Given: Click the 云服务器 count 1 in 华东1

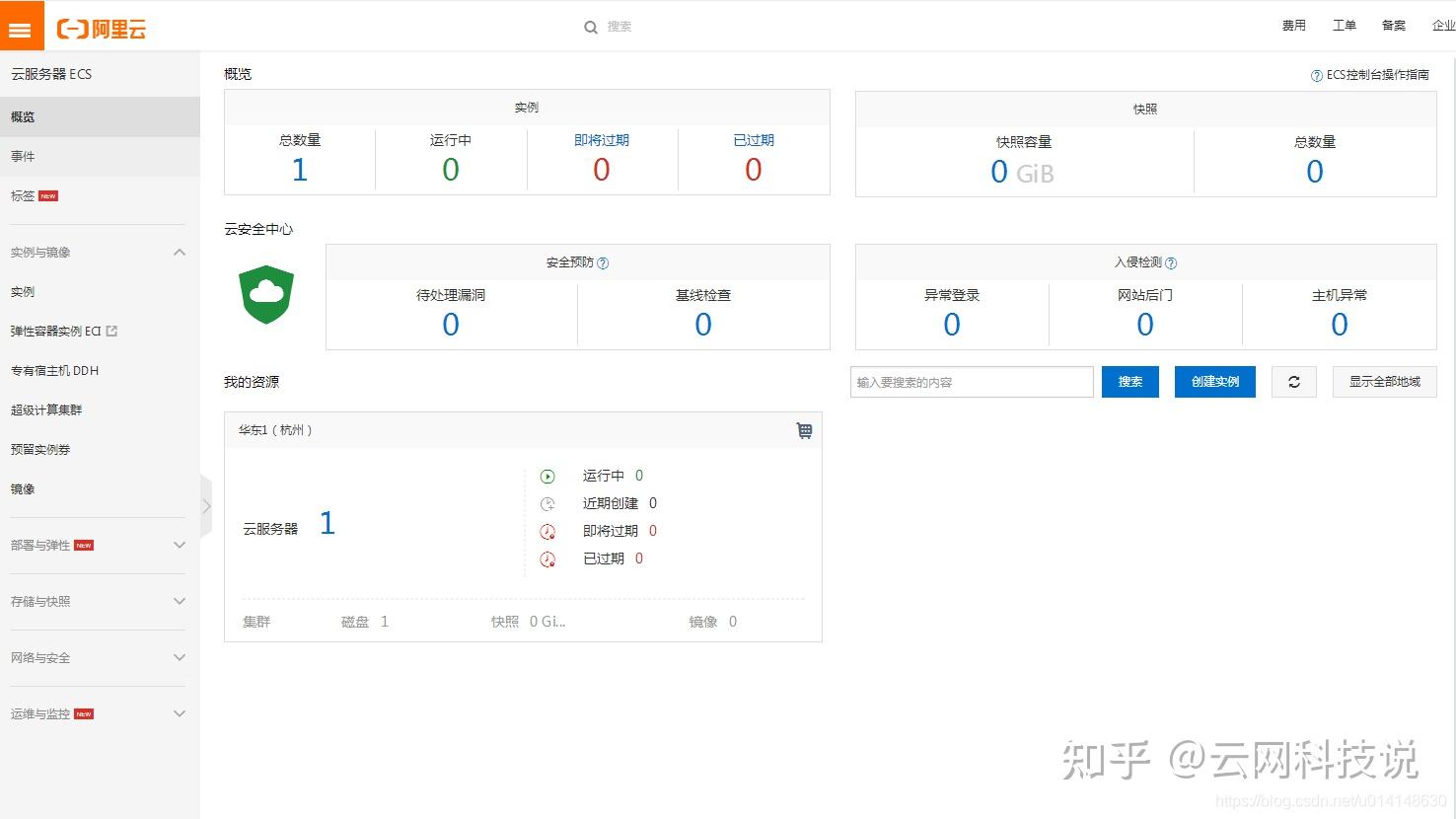Looking at the screenshot, I should pos(328,523).
